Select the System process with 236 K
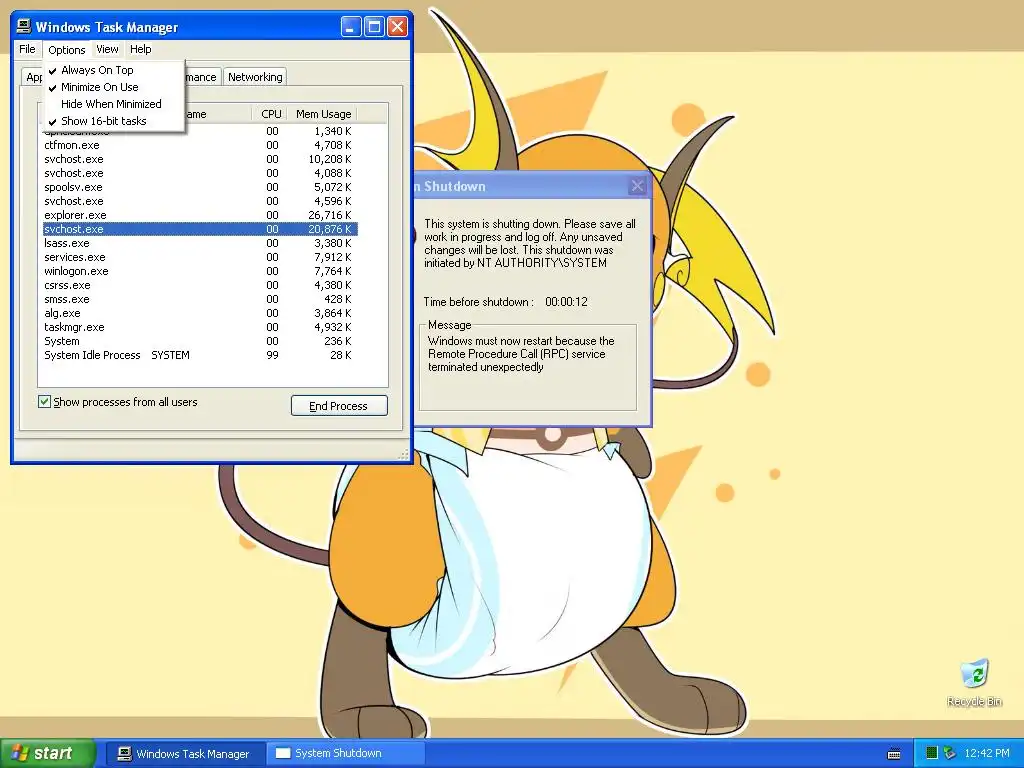 pos(200,342)
